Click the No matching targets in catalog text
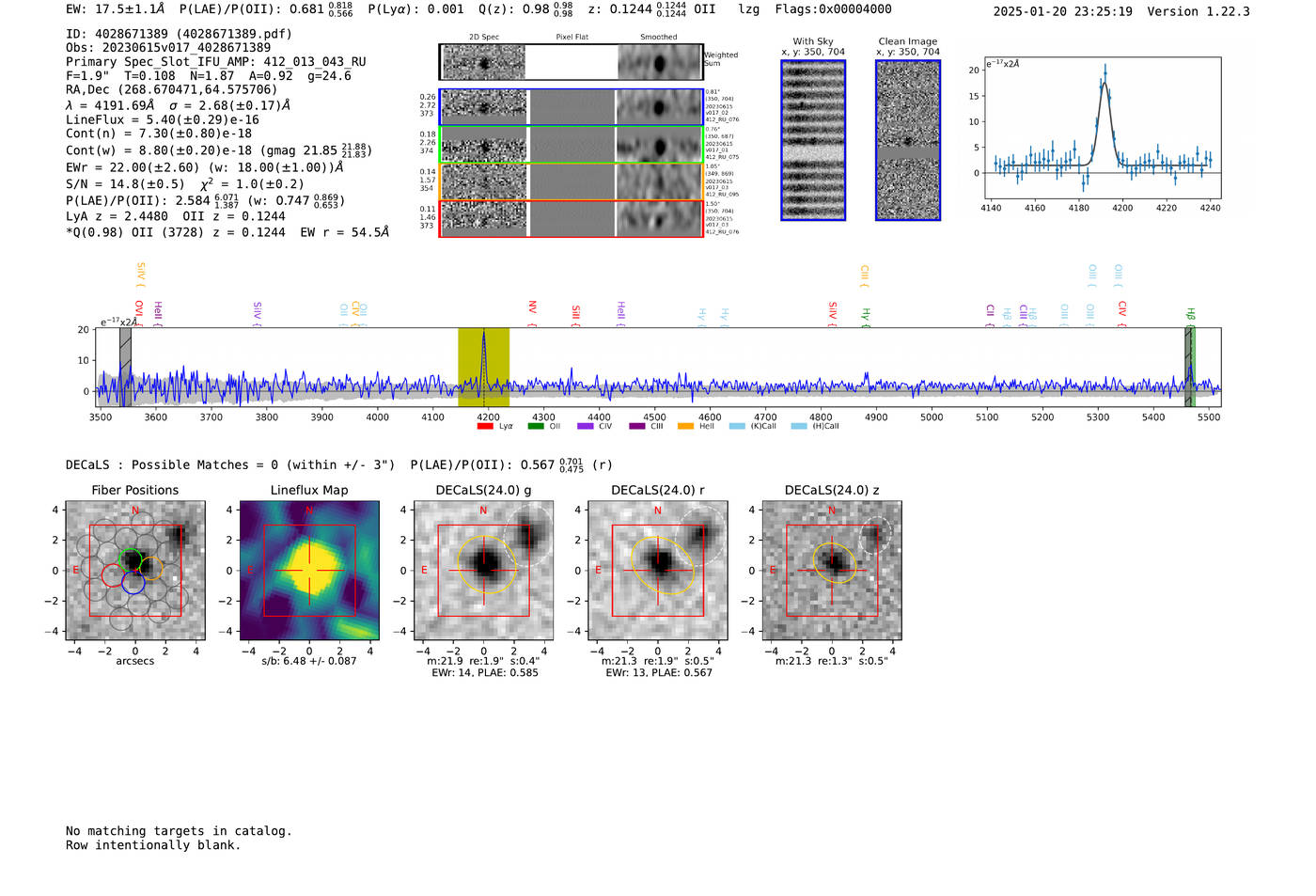Image resolution: width=1316 pixels, height=896 pixels. (179, 831)
